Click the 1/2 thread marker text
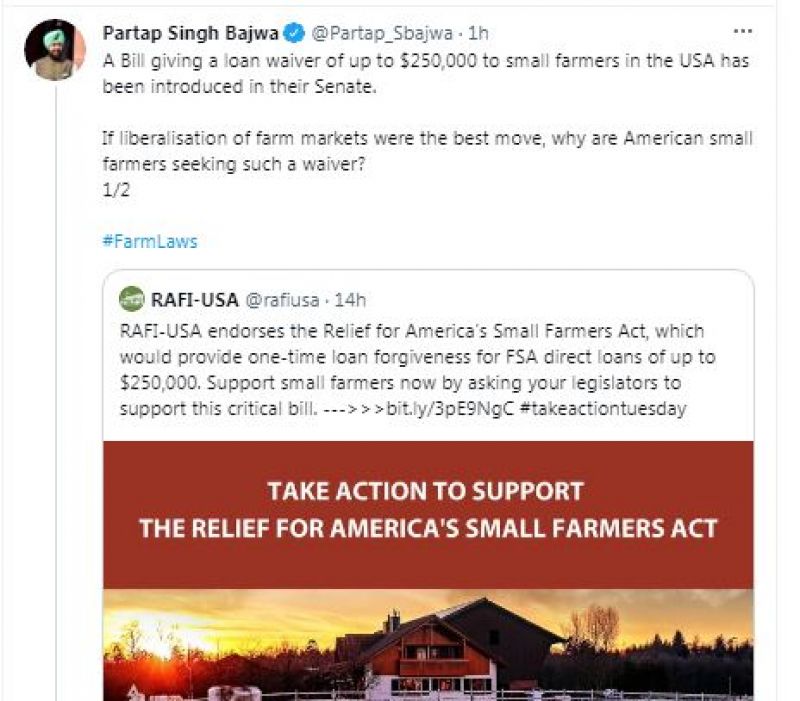Viewport: 800px width, 701px height. point(113,189)
